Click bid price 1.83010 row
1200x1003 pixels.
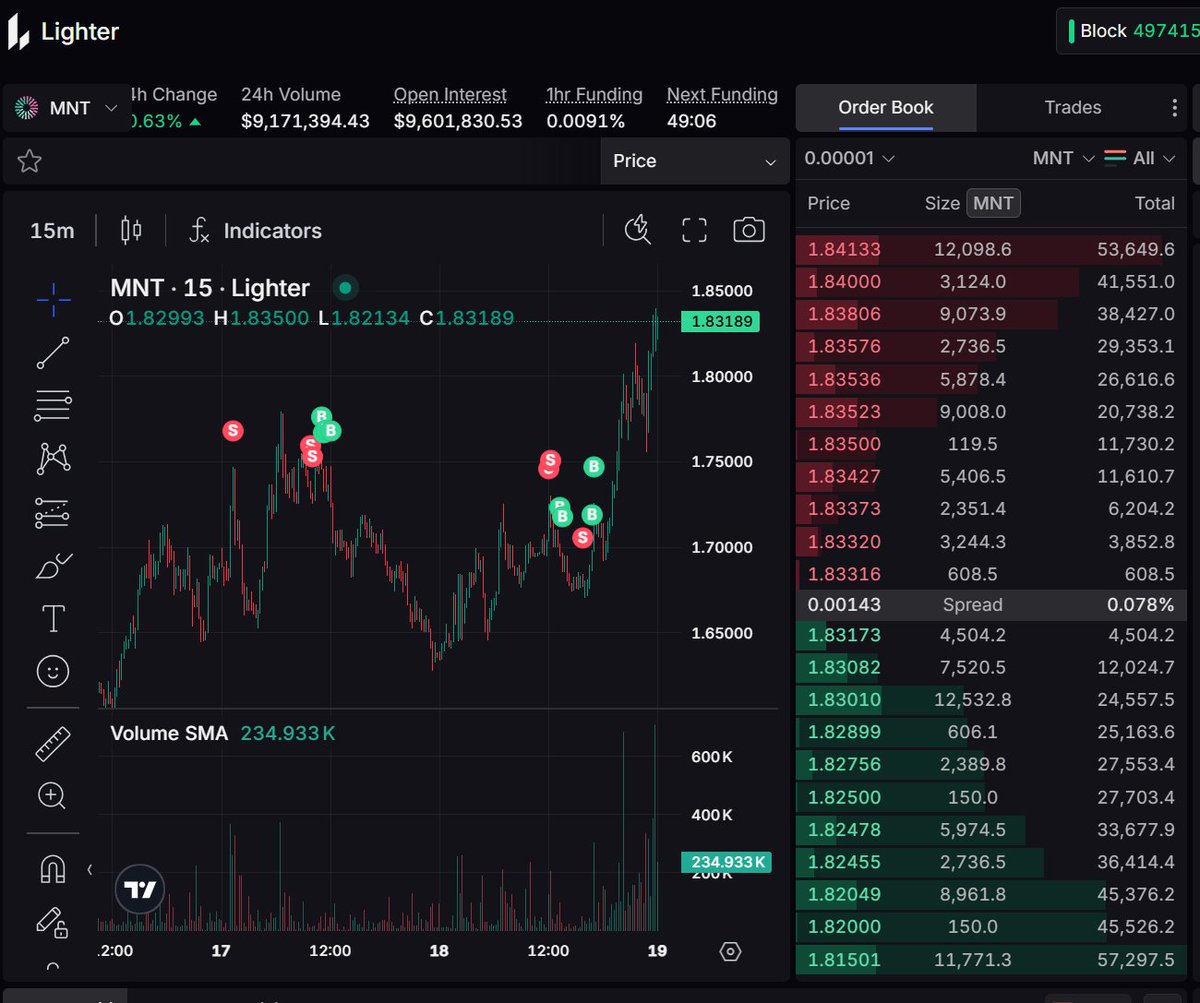pos(993,700)
